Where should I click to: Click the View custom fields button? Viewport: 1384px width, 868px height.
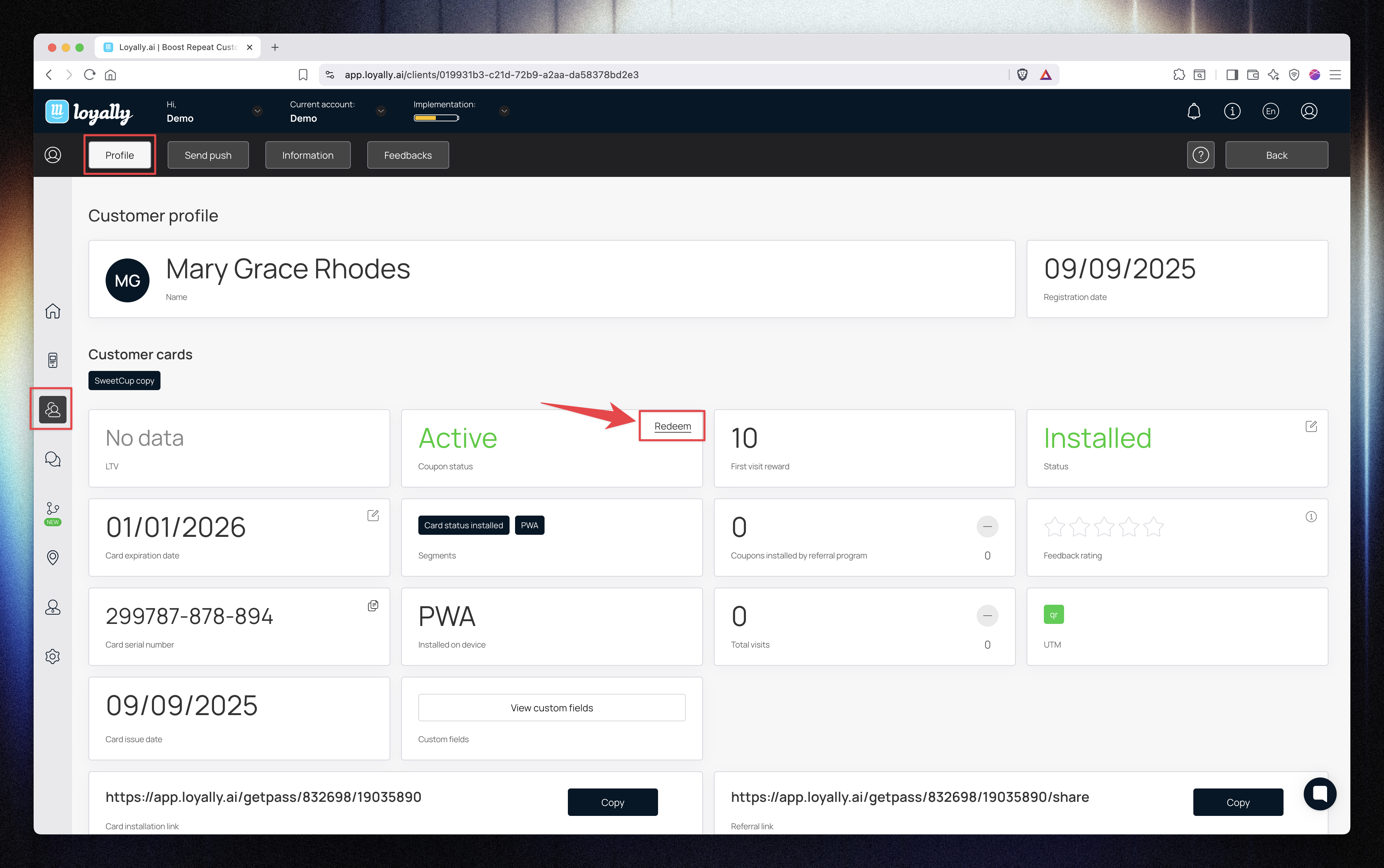pos(551,708)
